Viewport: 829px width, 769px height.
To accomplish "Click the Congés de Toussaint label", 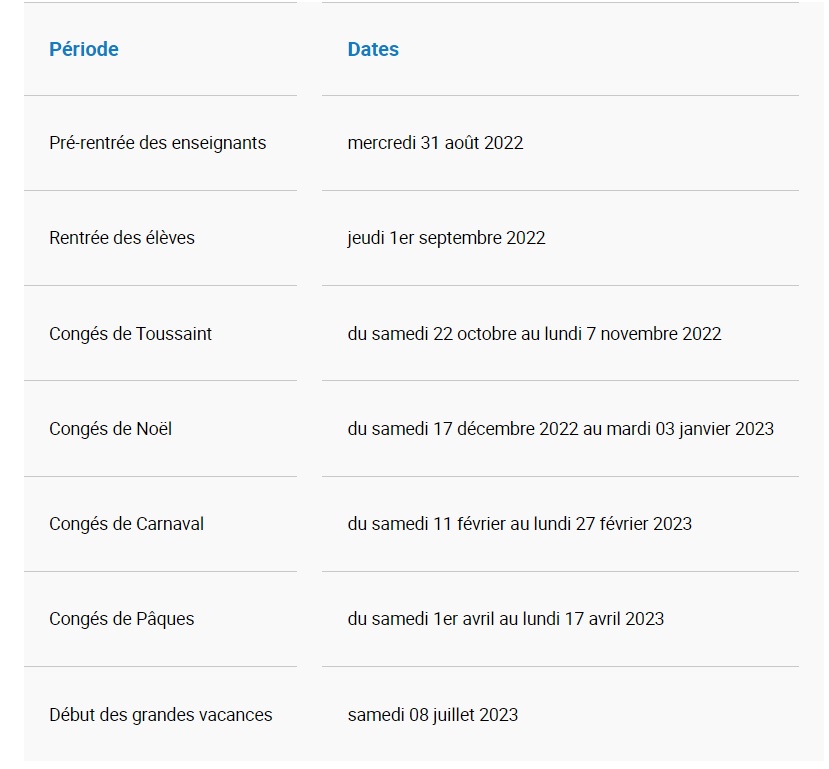I will (x=130, y=334).
